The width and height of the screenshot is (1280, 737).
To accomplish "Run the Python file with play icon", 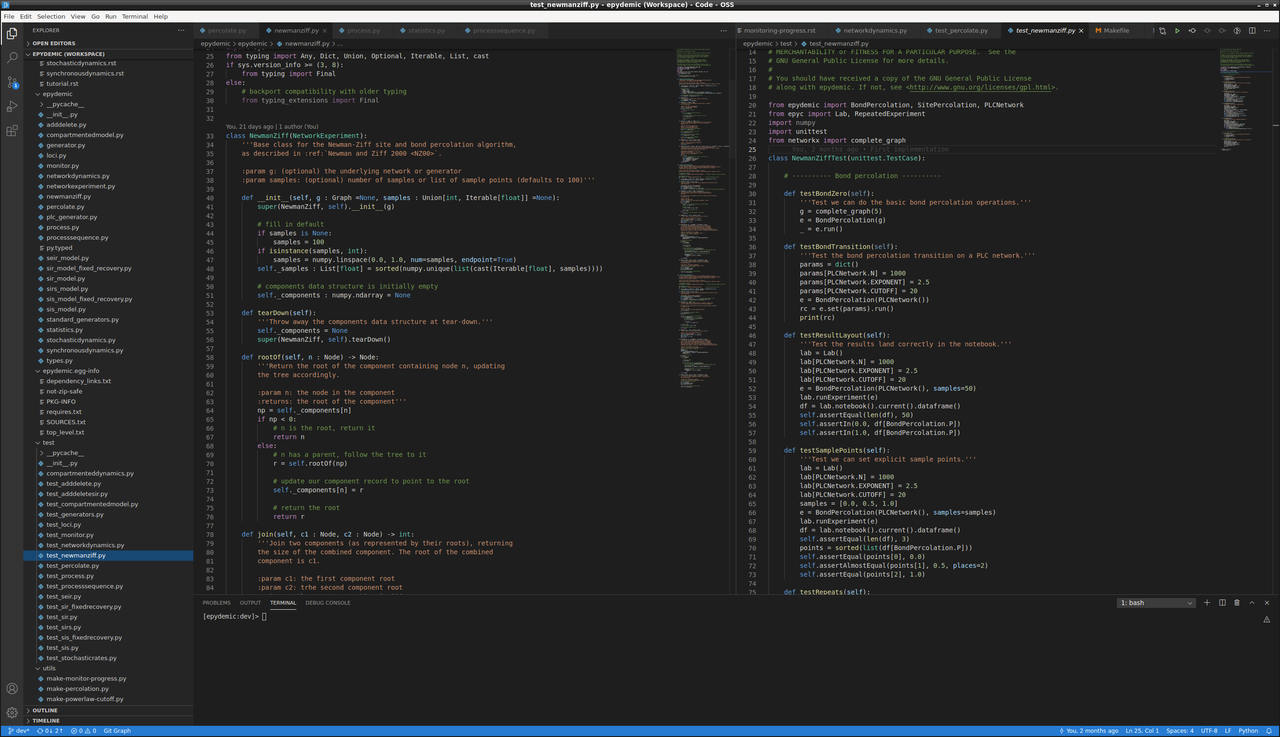I will coord(1177,31).
